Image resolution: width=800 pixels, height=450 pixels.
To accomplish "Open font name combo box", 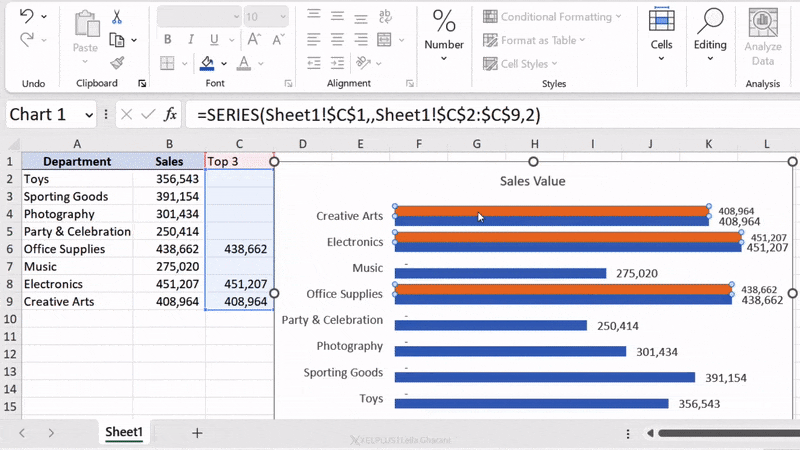I will click(x=199, y=17).
